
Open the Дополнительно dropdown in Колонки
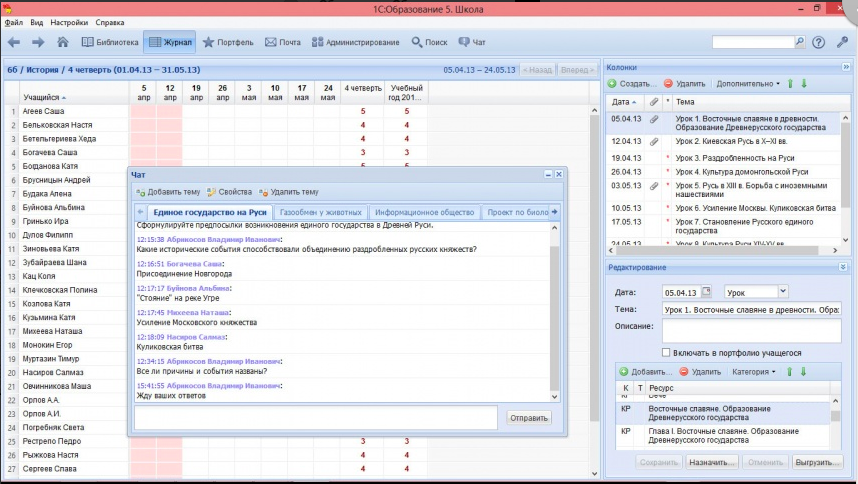[x=747, y=84]
